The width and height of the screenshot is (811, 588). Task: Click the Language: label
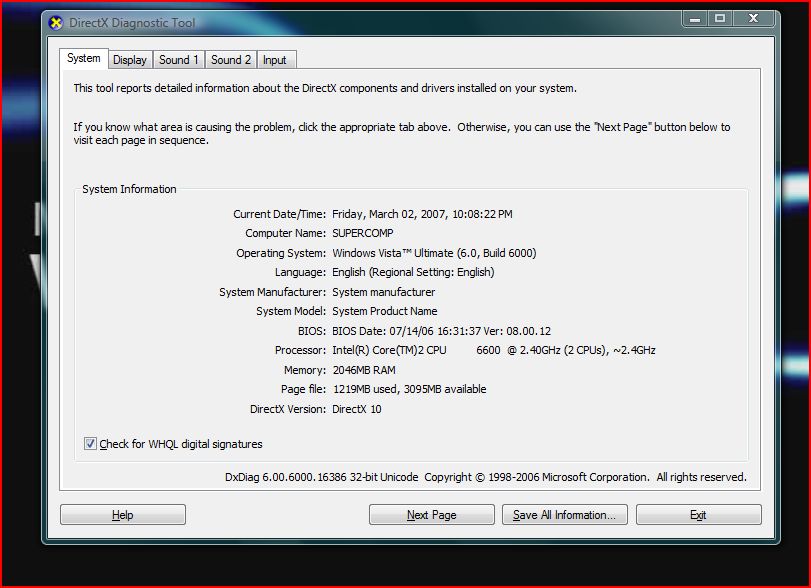(x=300, y=272)
